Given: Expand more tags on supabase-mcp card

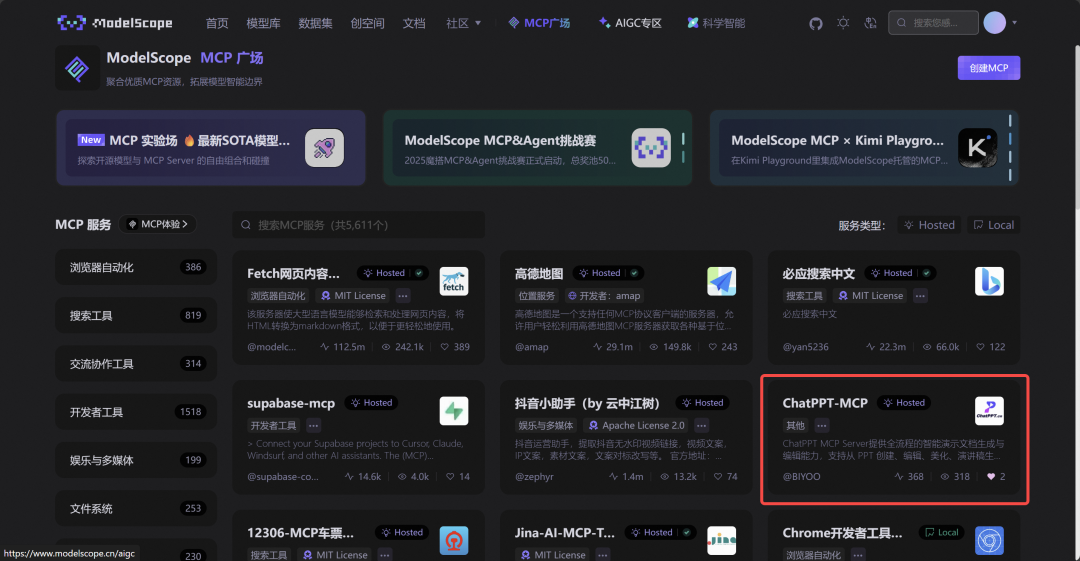Looking at the screenshot, I should (313, 425).
